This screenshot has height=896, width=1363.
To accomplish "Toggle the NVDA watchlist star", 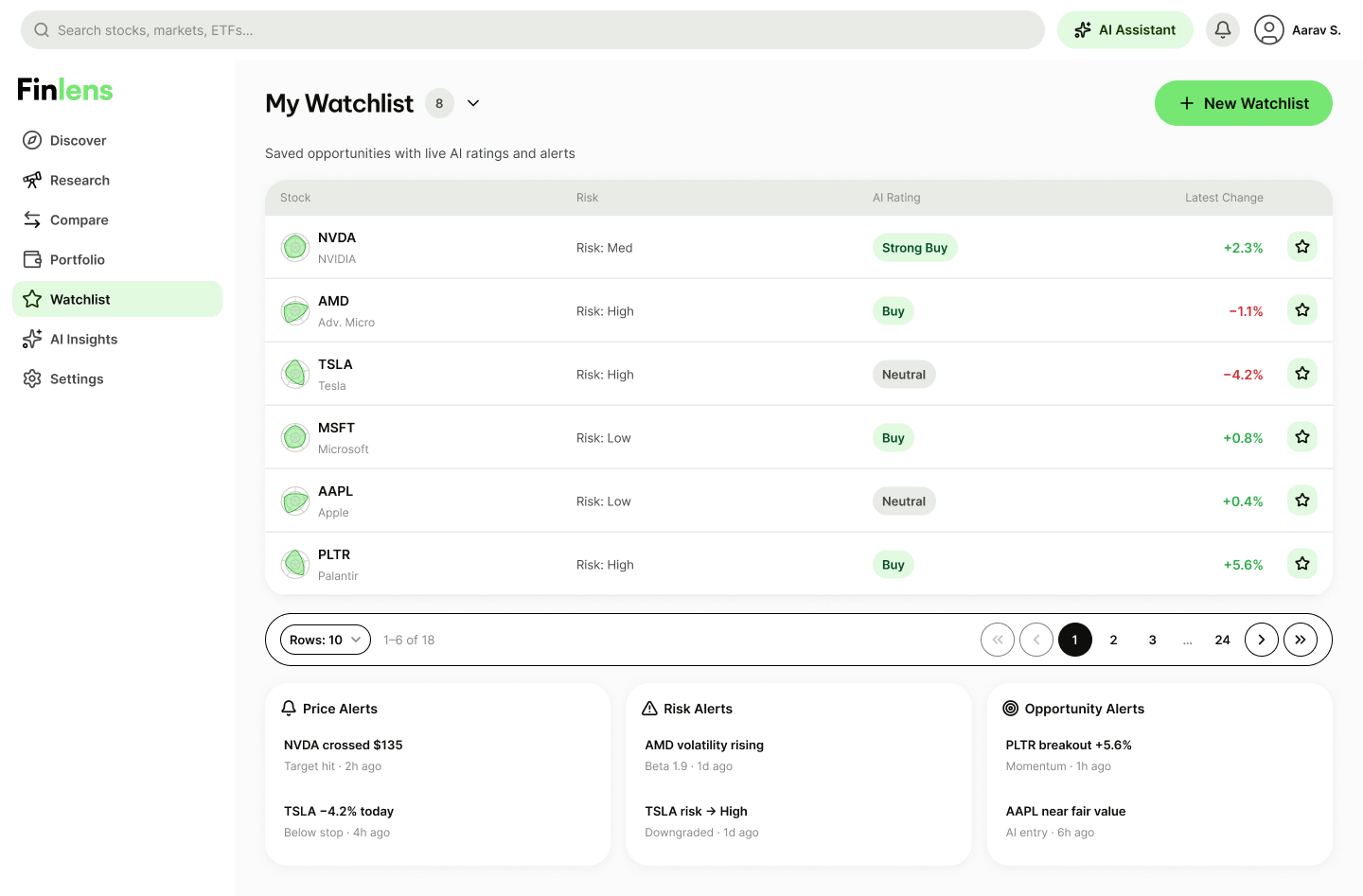I will tap(1302, 247).
